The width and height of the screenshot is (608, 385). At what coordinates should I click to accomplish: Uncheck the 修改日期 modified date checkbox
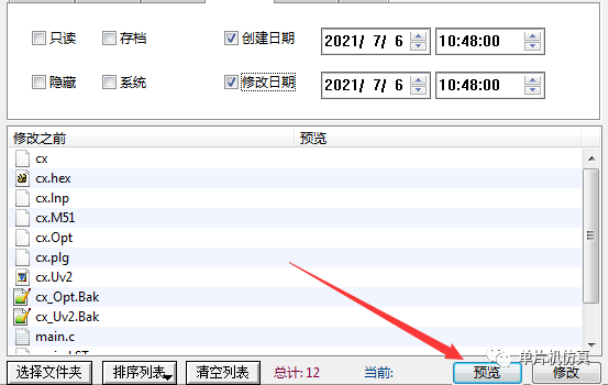point(231,82)
